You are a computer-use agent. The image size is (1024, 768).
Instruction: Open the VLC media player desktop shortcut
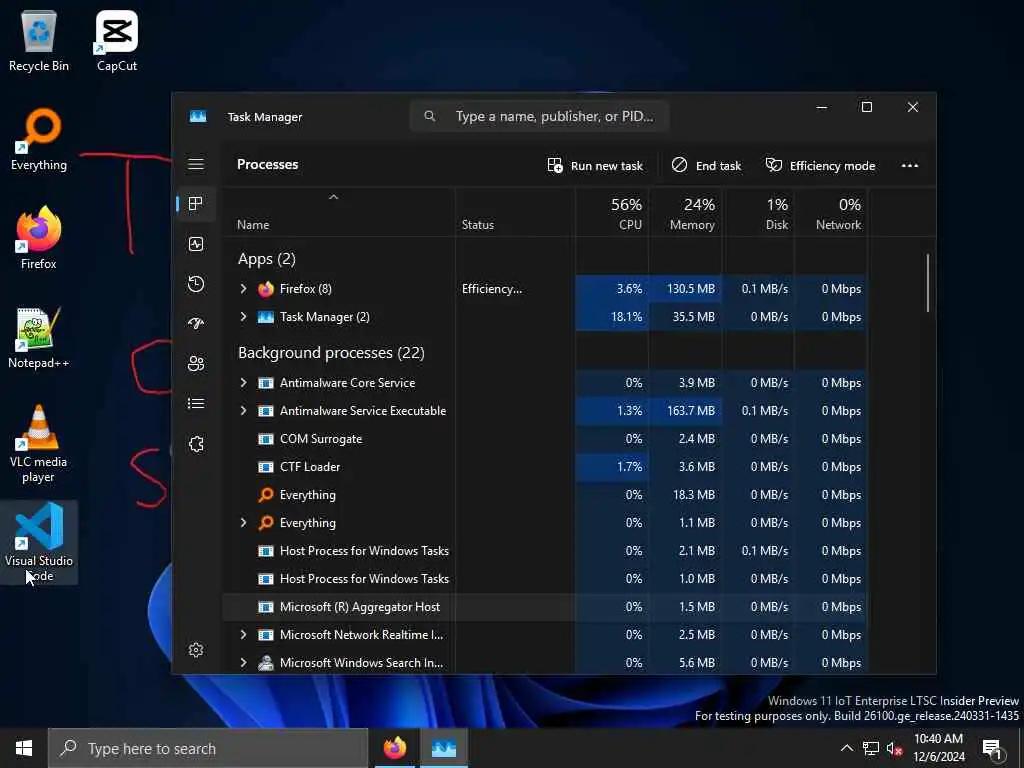39,443
